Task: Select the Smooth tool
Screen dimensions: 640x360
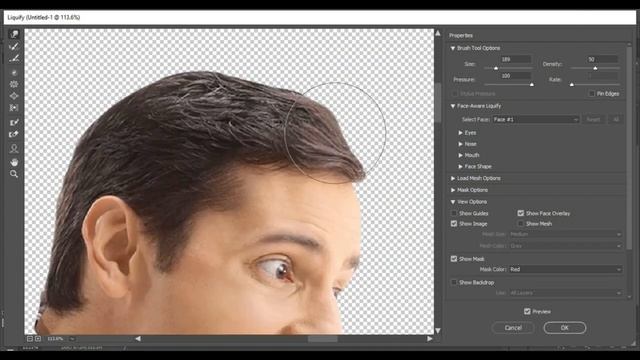Action: point(14,58)
